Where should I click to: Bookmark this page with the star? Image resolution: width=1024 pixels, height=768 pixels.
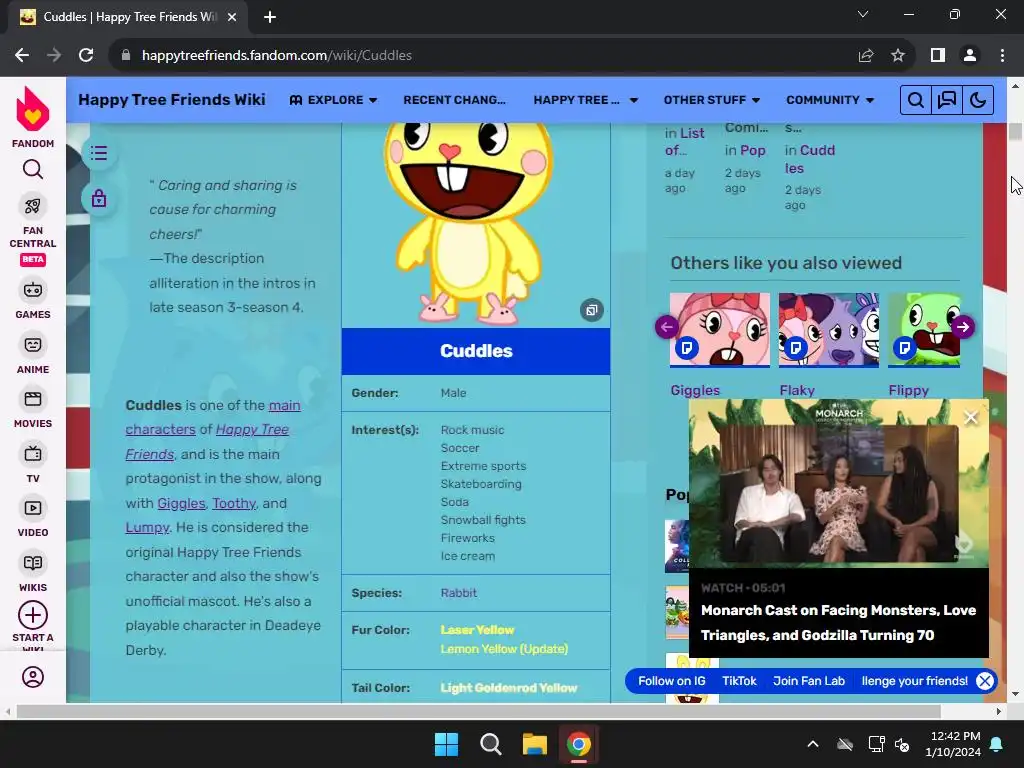[898, 56]
